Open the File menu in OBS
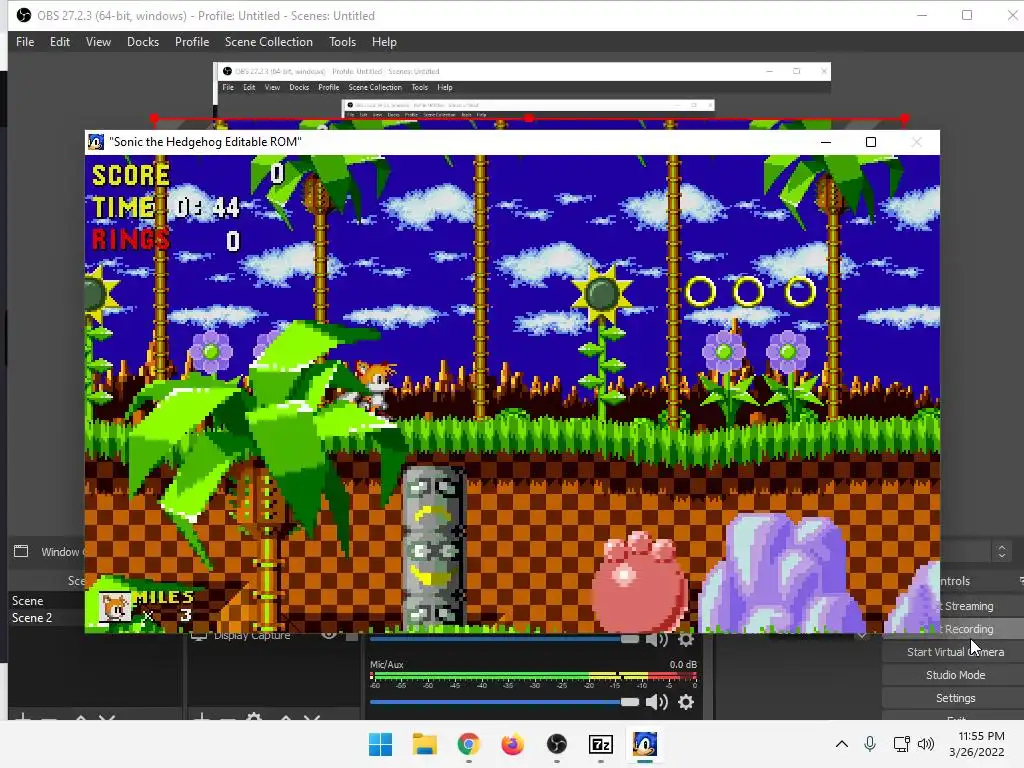This screenshot has height=768, width=1024. tap(25, 42)
